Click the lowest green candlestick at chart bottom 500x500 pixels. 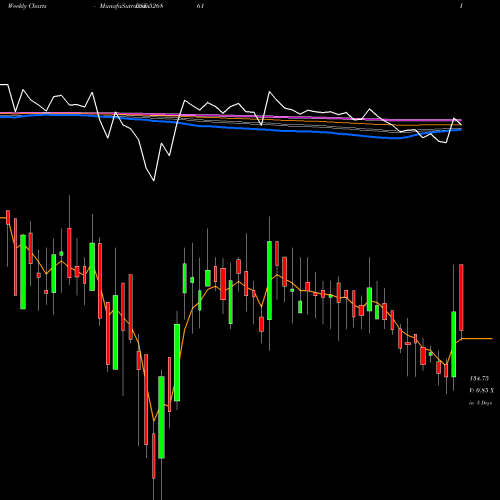pos(161,417)
